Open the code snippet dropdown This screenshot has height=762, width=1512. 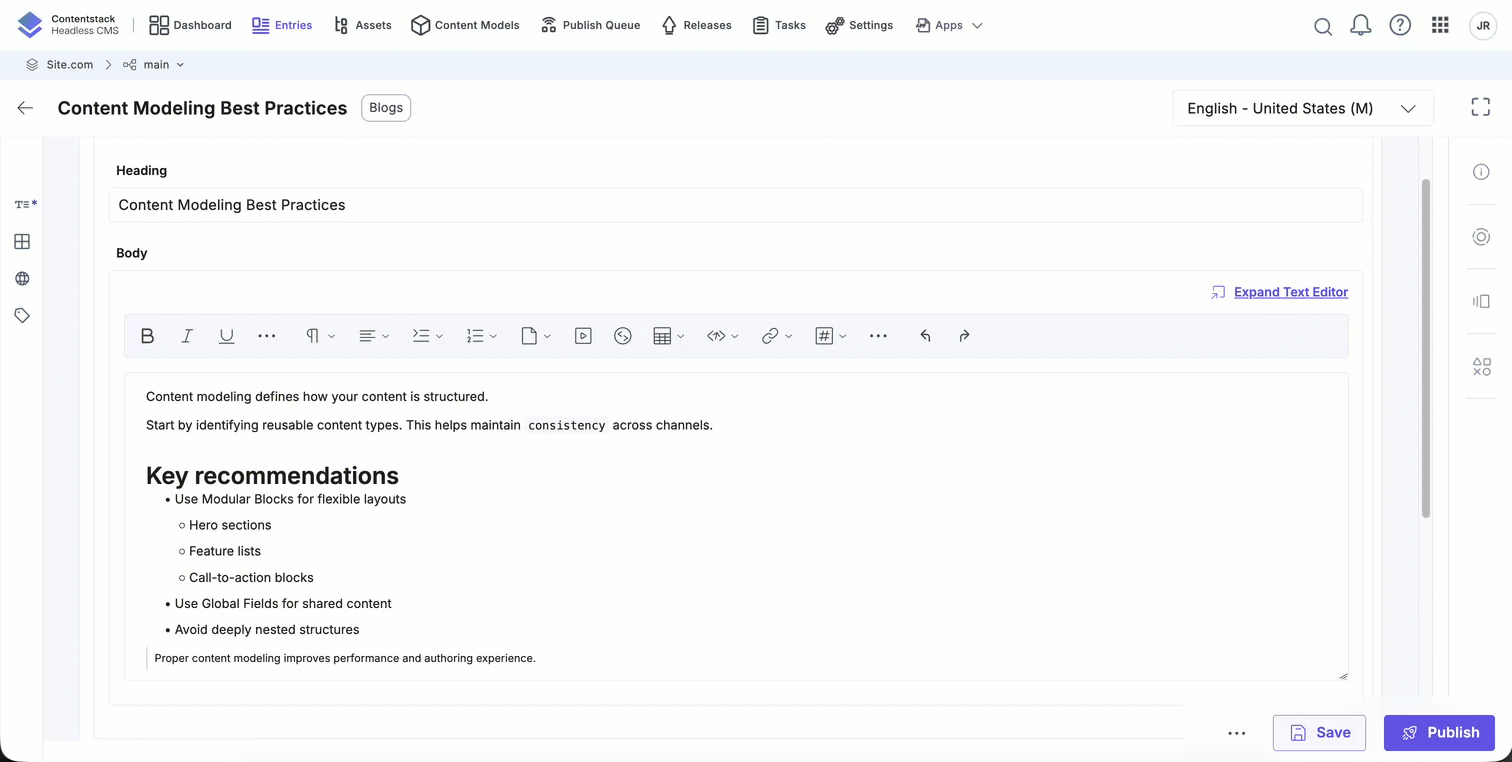click(x=723, y=336)
